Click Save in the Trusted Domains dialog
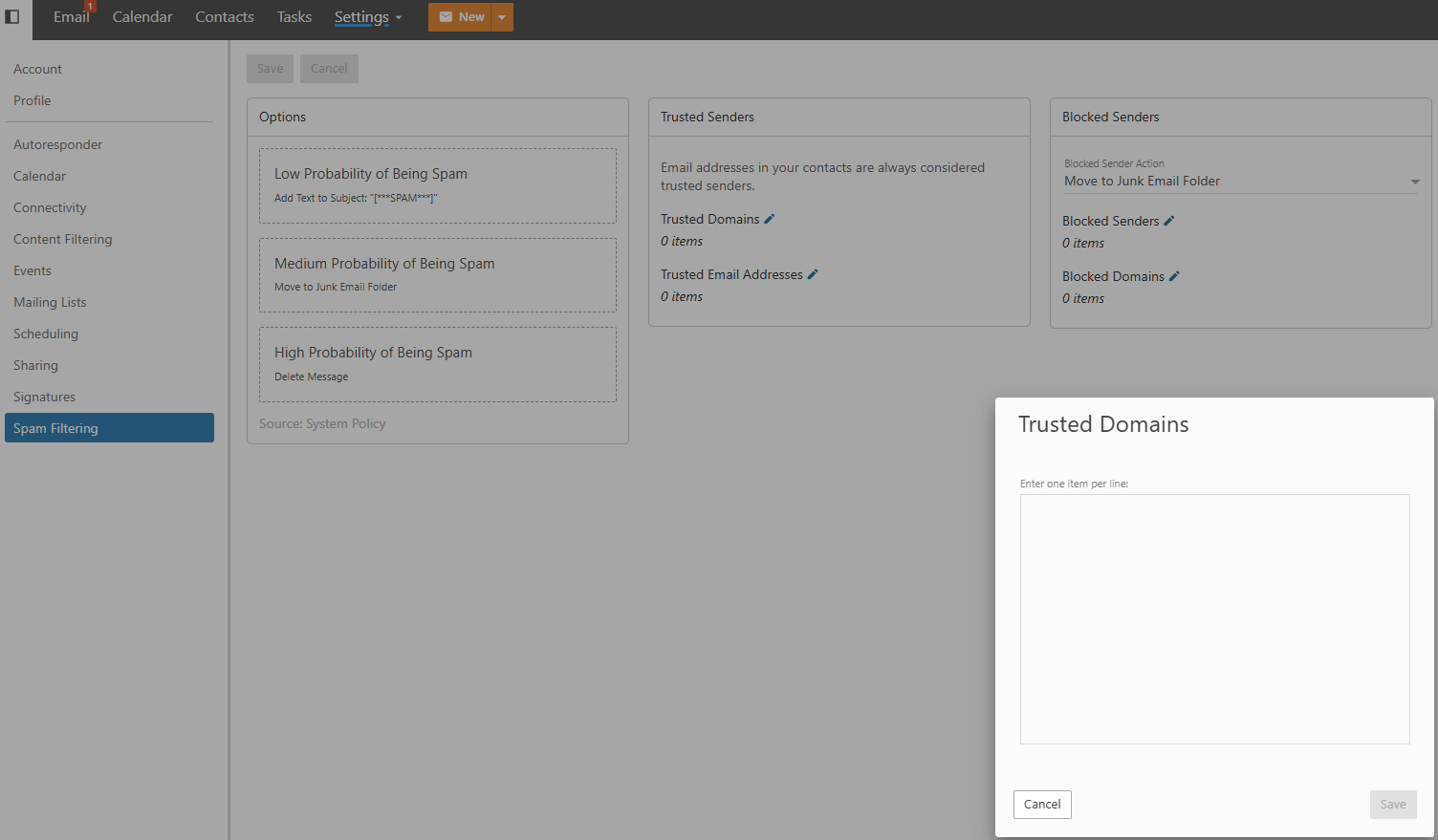Viewport: 1438px width, 840px height. point(1392,805)
